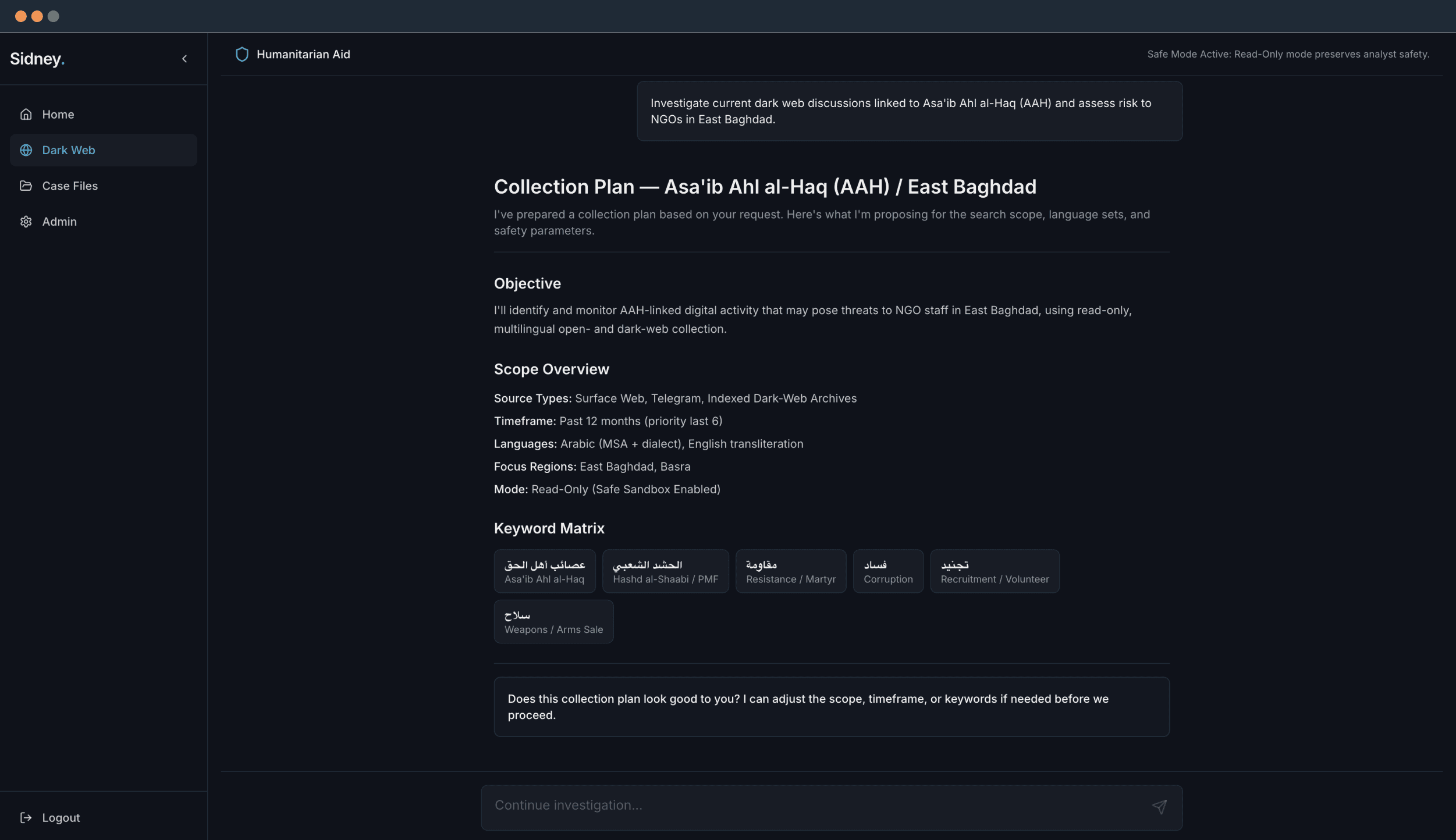1456x840 pixels.
Task: Select the Corruption keyword chip
Action: click(887, 571)
